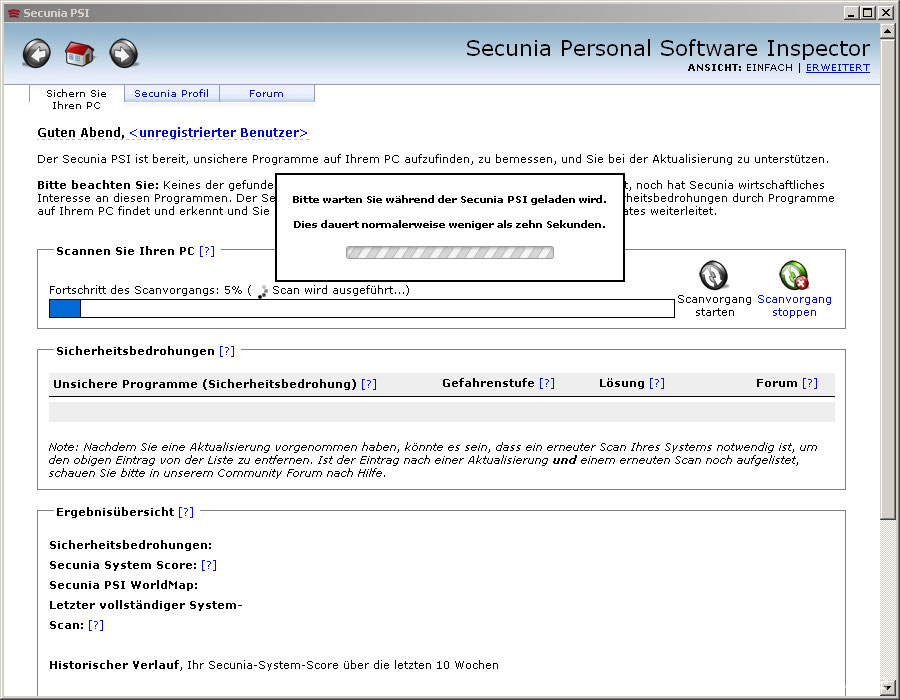900x700 pixels.
Task: Minimize the Secunia PSI window
Action: pyautogui.click(x=851, y=13)
